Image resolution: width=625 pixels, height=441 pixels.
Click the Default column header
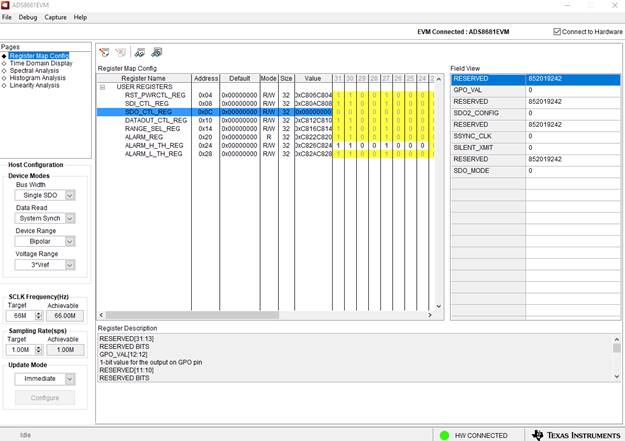[x=240, y=79]
